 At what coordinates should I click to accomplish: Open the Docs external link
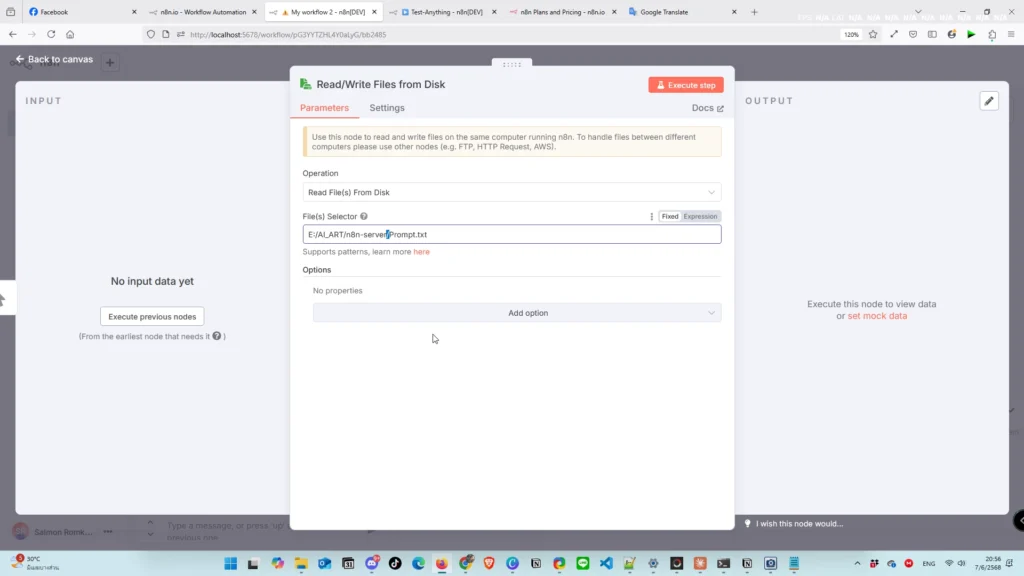click(x=707, y=108)
